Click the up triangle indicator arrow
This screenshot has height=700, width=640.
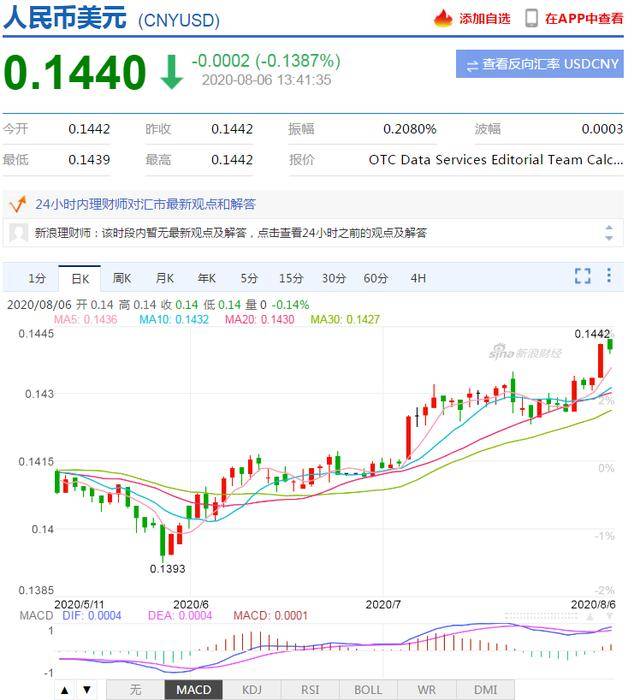point(65,690)
